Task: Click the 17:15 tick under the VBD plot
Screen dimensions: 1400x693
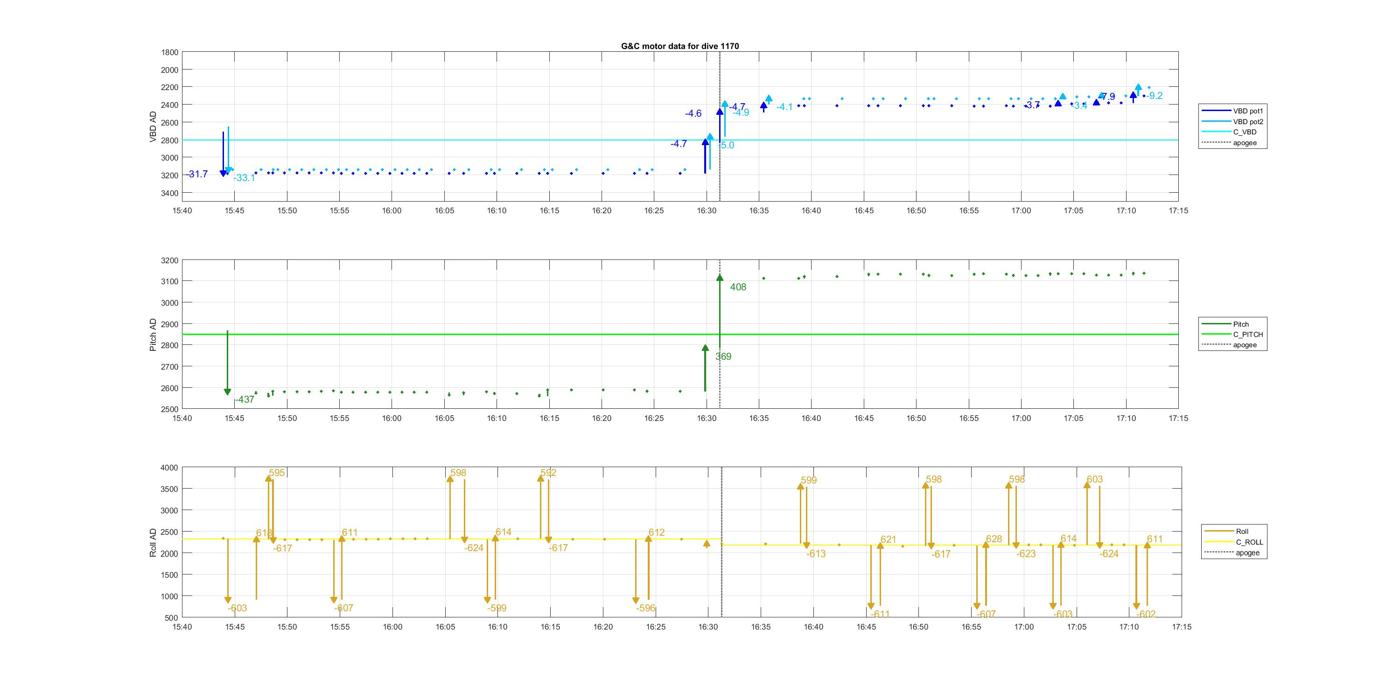Action: (x=1178, y=211)
